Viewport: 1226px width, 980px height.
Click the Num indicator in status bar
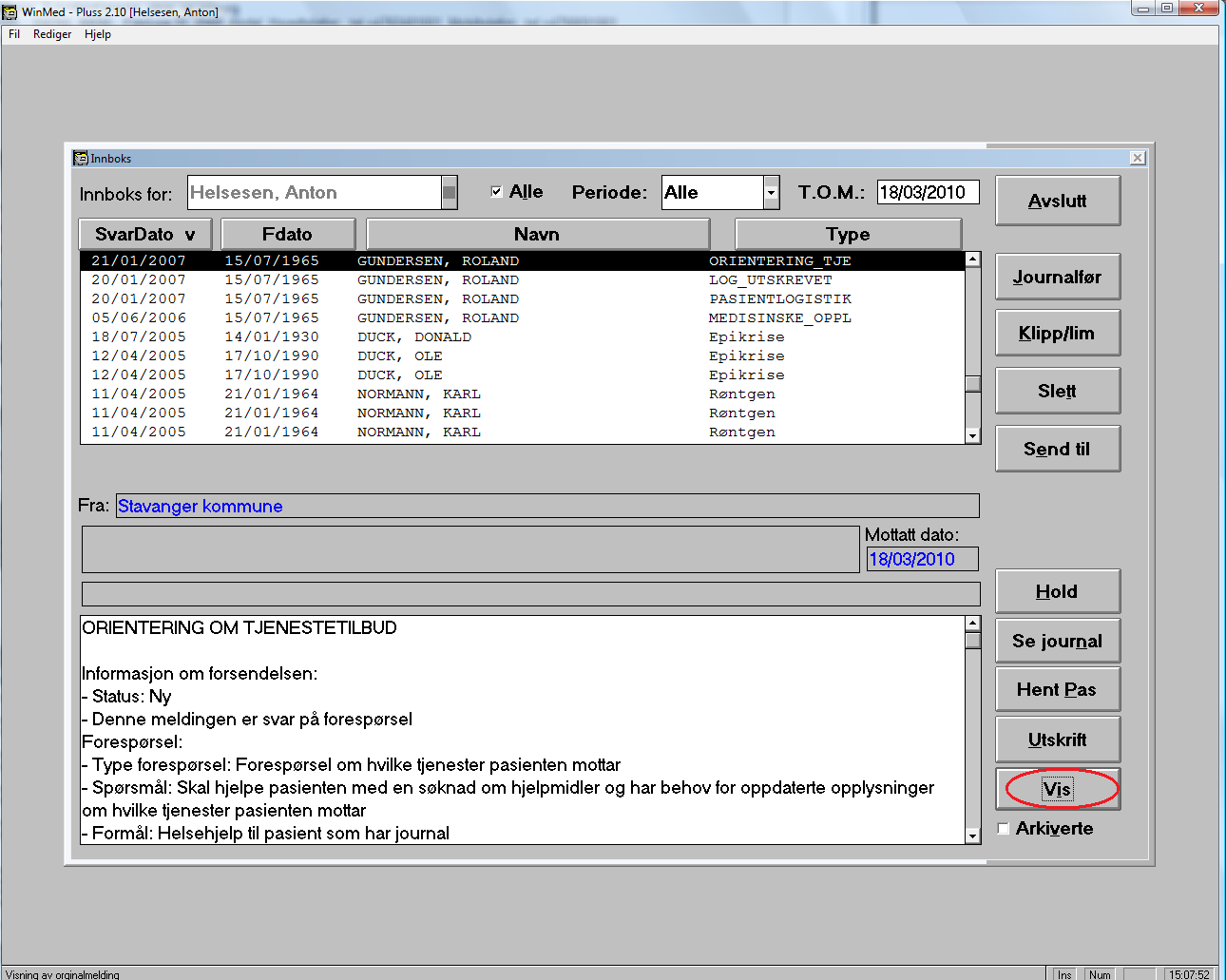click(x=1100, y=974)
